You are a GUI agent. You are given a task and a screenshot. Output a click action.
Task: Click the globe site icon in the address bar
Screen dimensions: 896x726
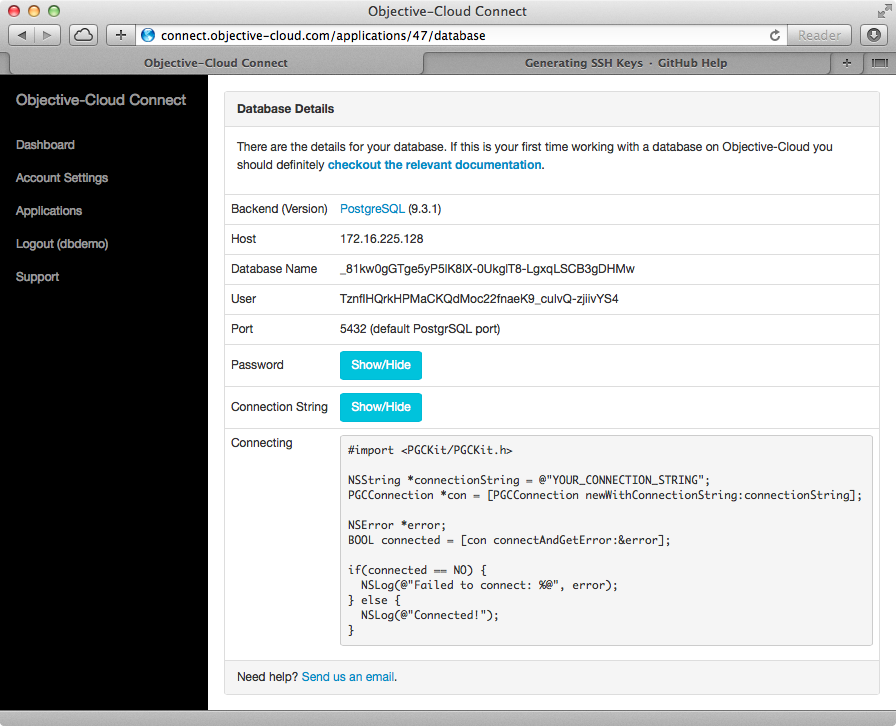click(x=148, y=35)
